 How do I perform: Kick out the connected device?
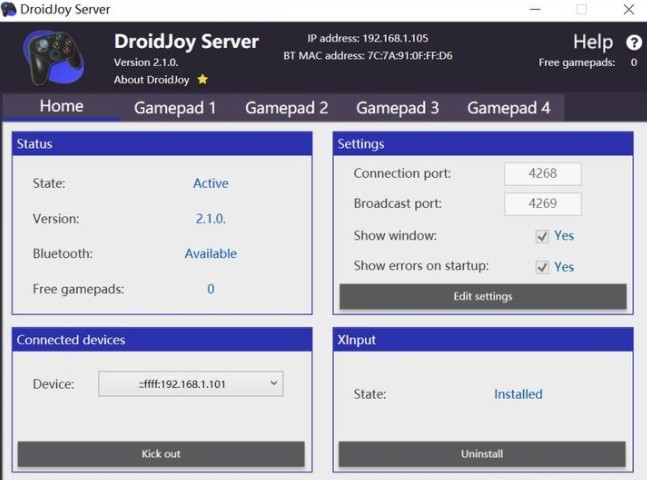point(161,454)
